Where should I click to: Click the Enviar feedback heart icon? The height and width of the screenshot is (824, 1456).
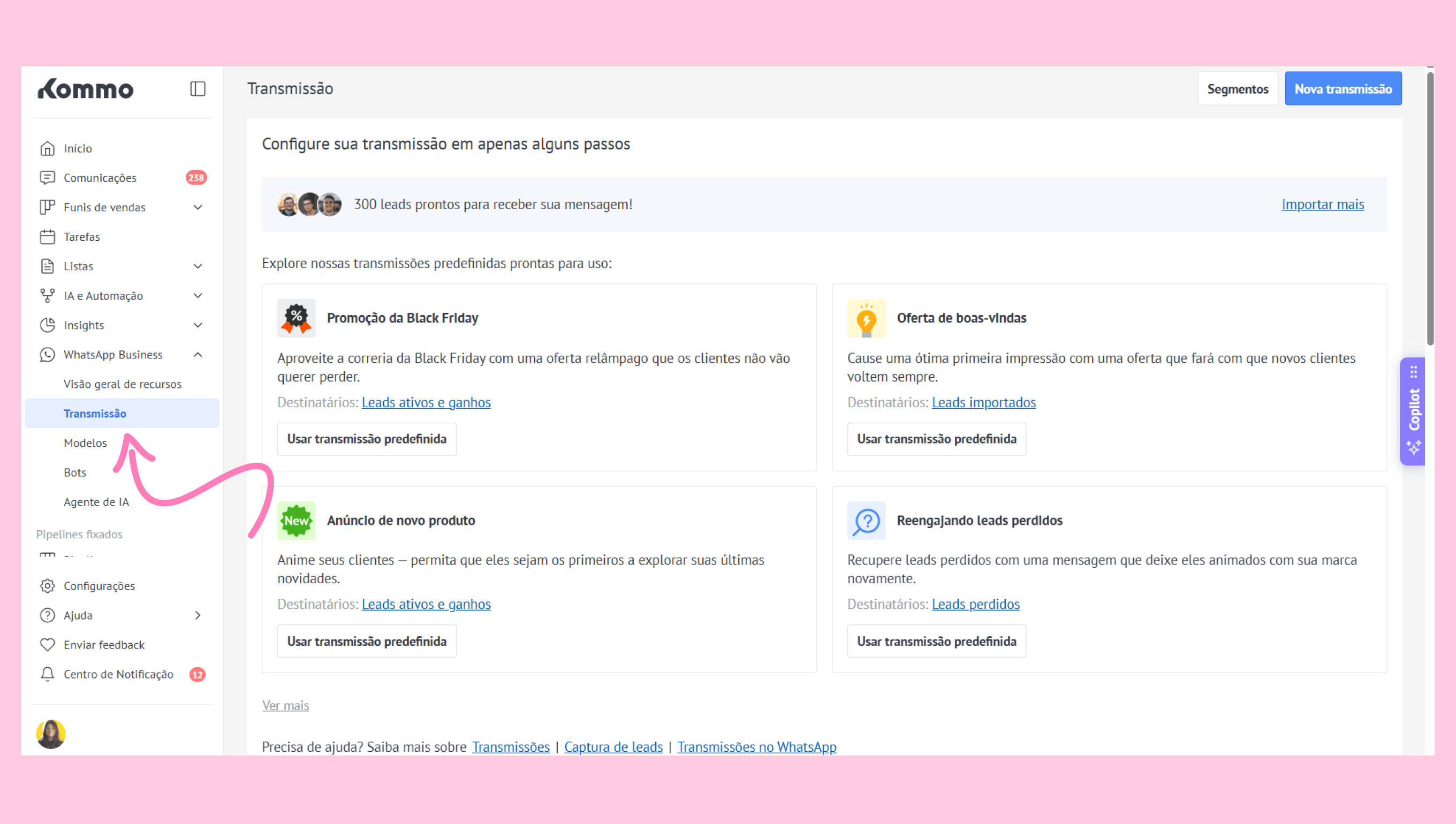[48, 645]
